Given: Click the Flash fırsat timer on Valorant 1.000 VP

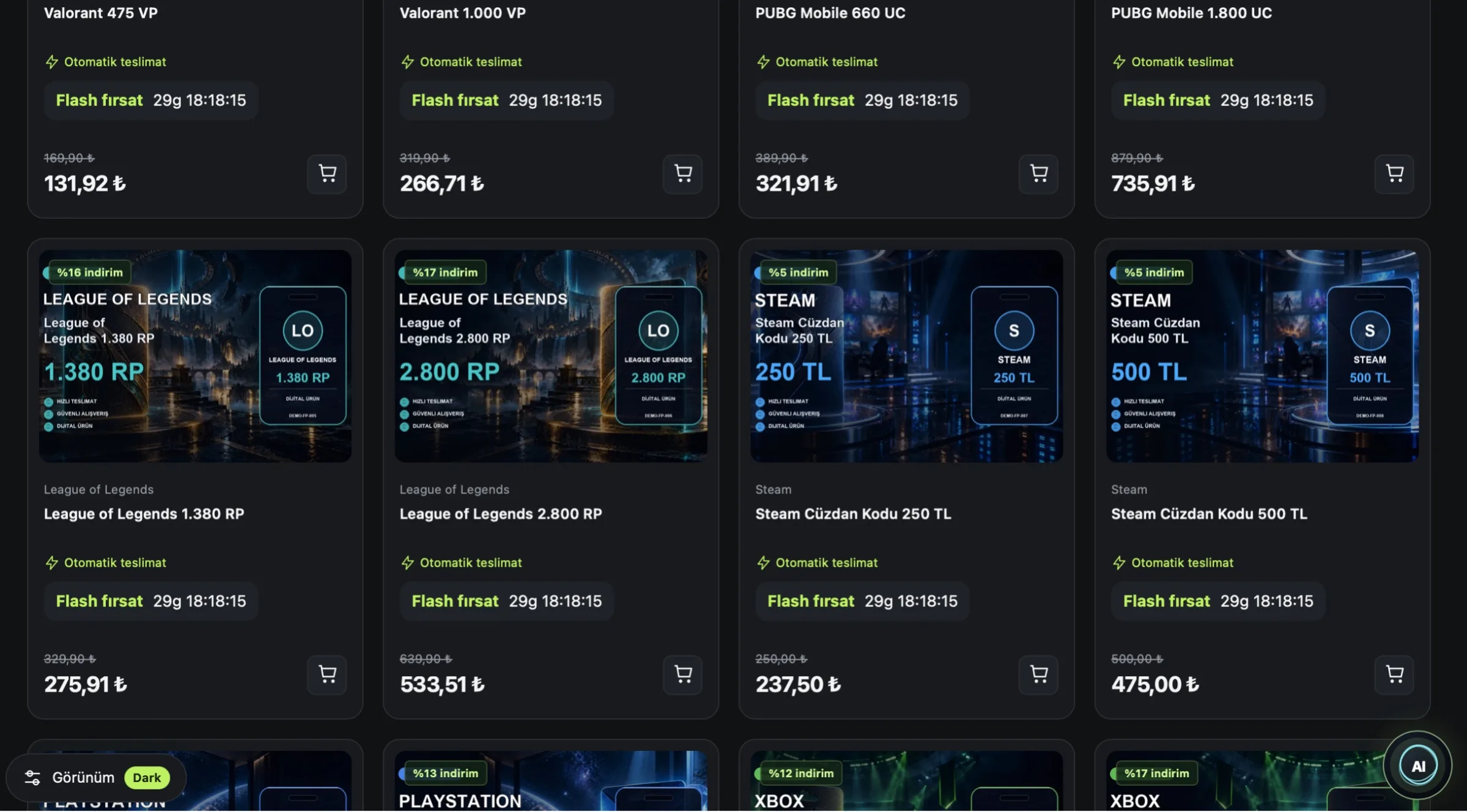Looking at the screenshot, I should pyautogui.click(x=507, y=100).
